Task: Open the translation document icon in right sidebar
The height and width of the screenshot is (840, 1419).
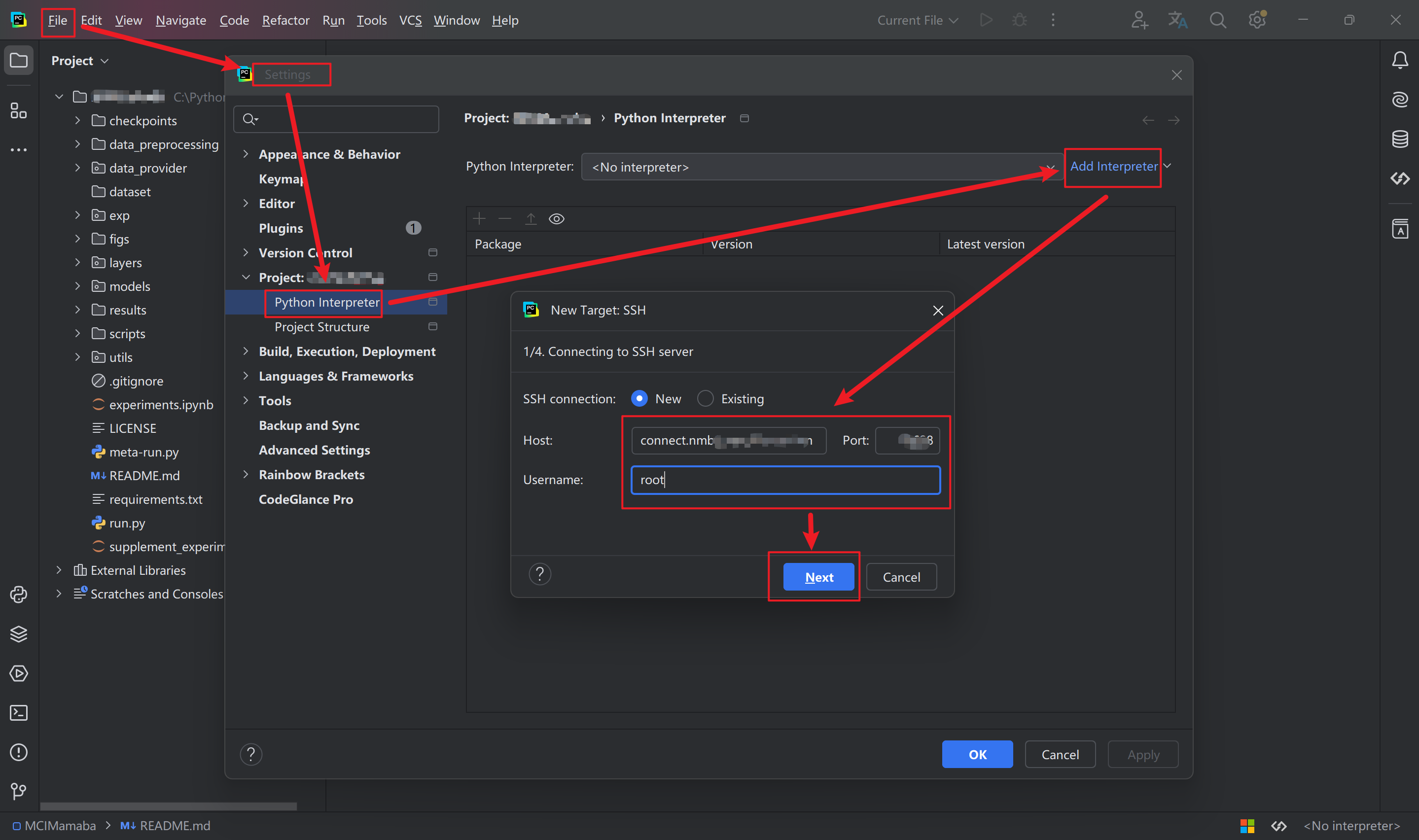Action: 1400,229
